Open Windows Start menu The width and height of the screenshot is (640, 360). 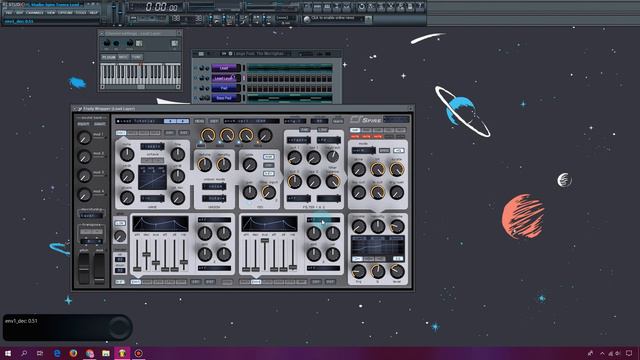(8, 353)
